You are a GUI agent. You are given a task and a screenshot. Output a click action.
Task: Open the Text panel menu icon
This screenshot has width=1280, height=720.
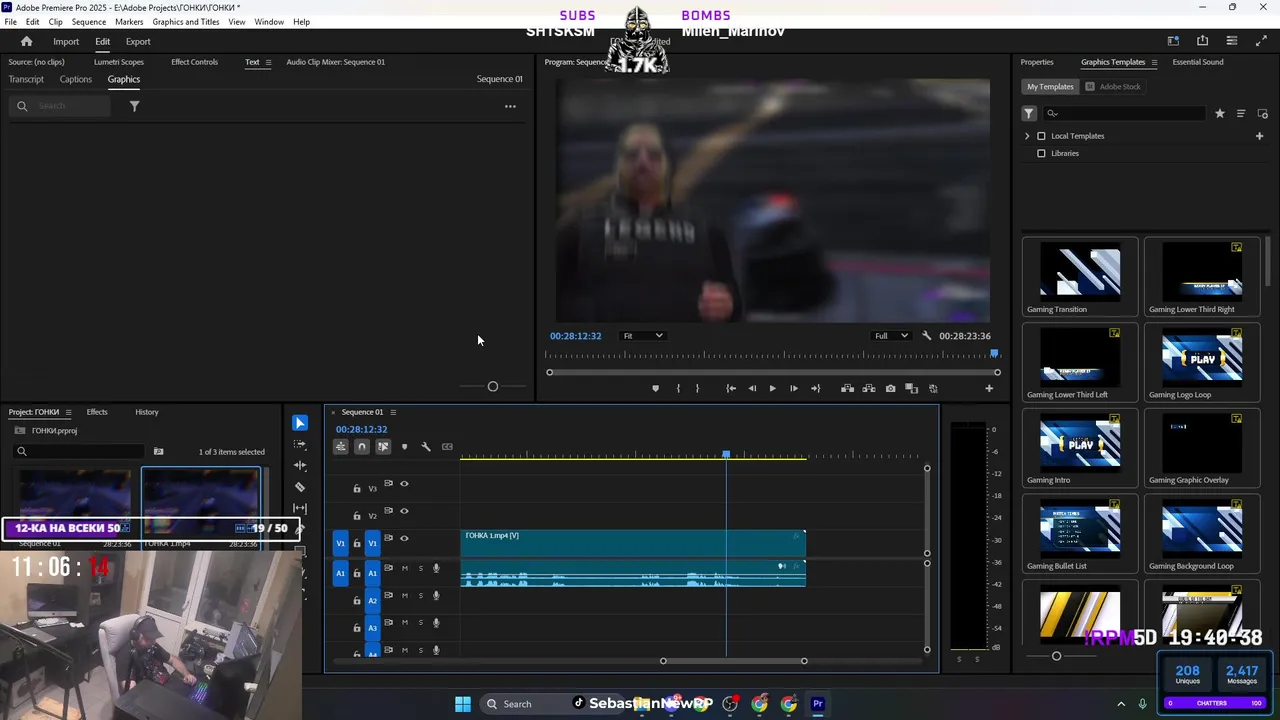tap(268, 62)
